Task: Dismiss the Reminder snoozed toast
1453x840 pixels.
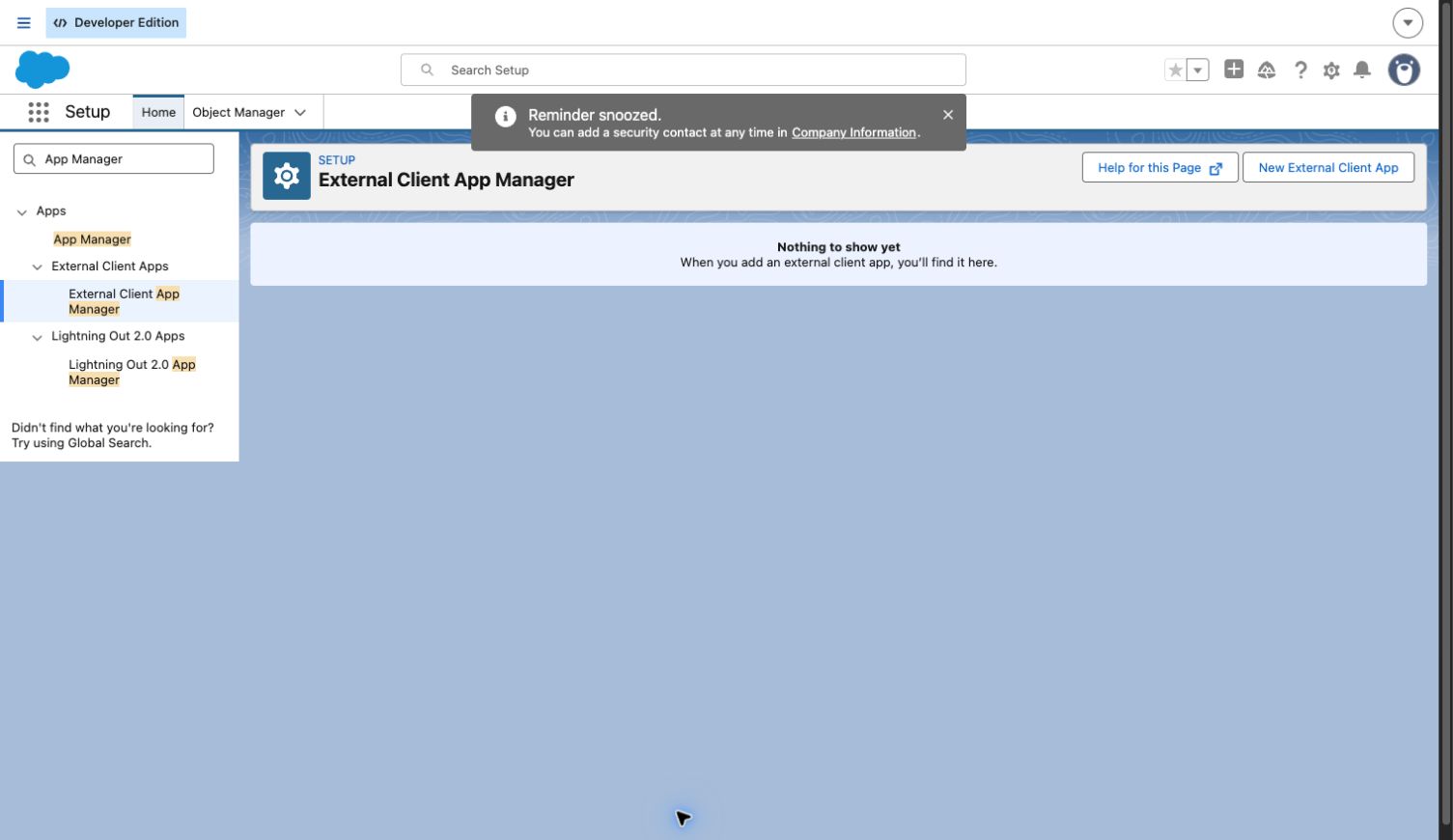Action: (x=948, y=114)
